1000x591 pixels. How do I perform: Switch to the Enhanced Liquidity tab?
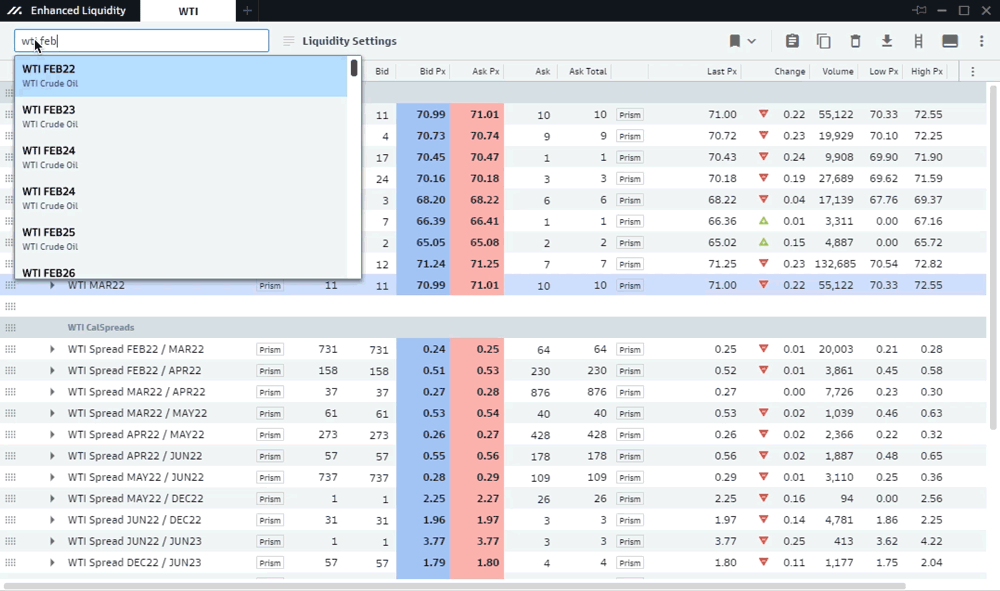point(70,11)
